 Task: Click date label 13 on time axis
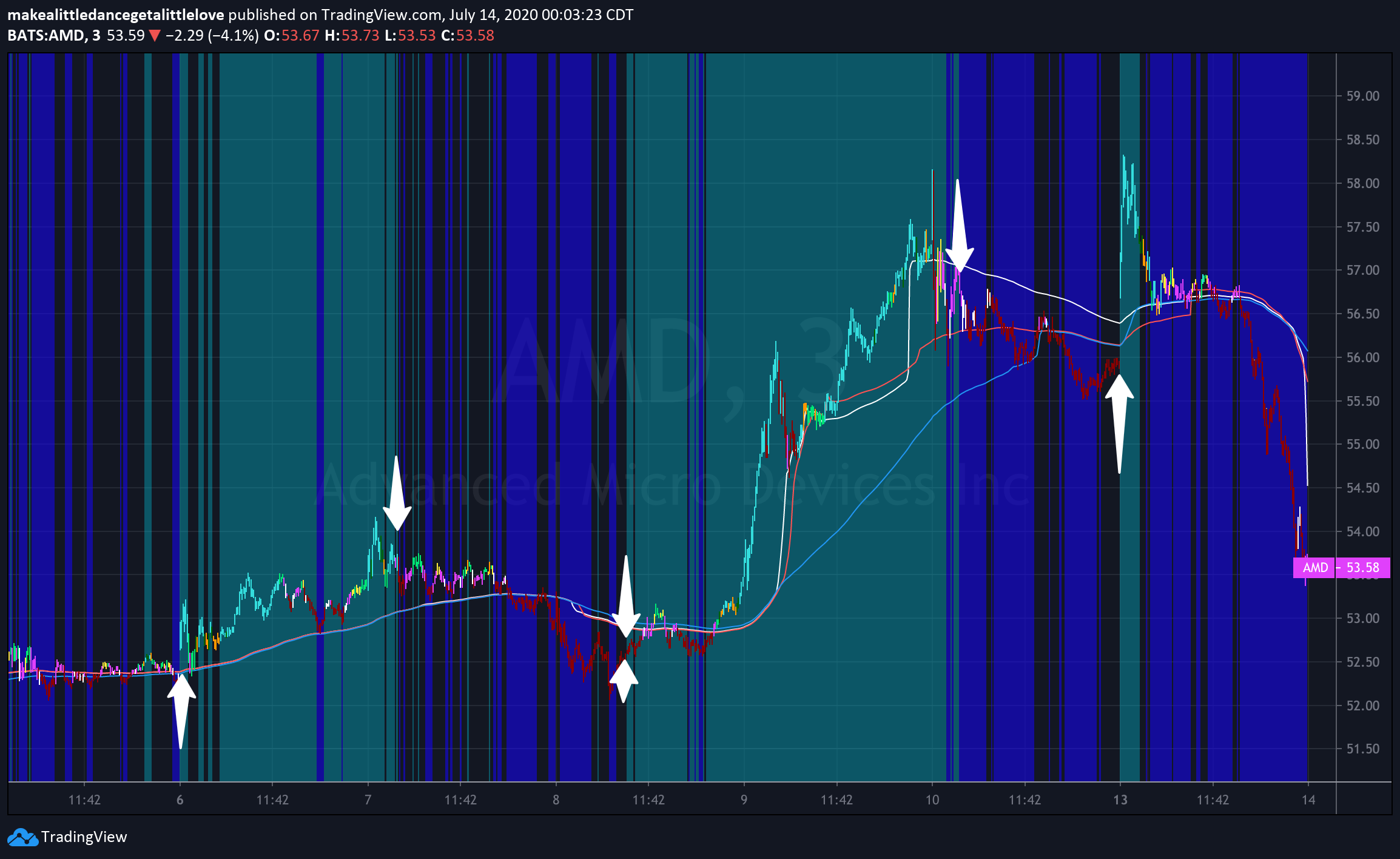(1120, 800)
